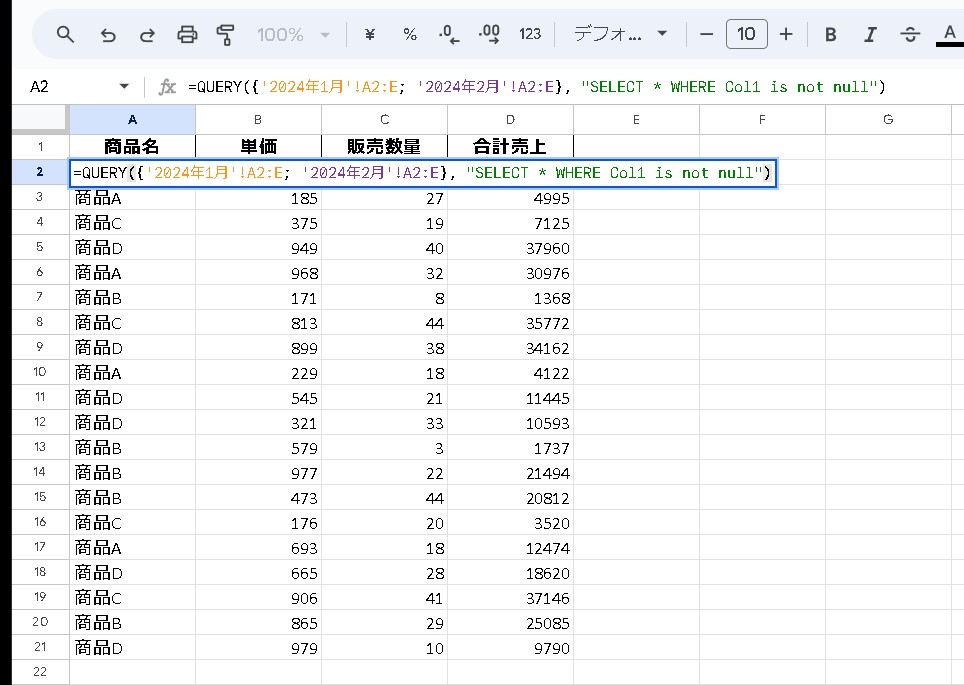Open the text color picker
This screenshot has width=964, height=685.
click(x=948, y=35)
